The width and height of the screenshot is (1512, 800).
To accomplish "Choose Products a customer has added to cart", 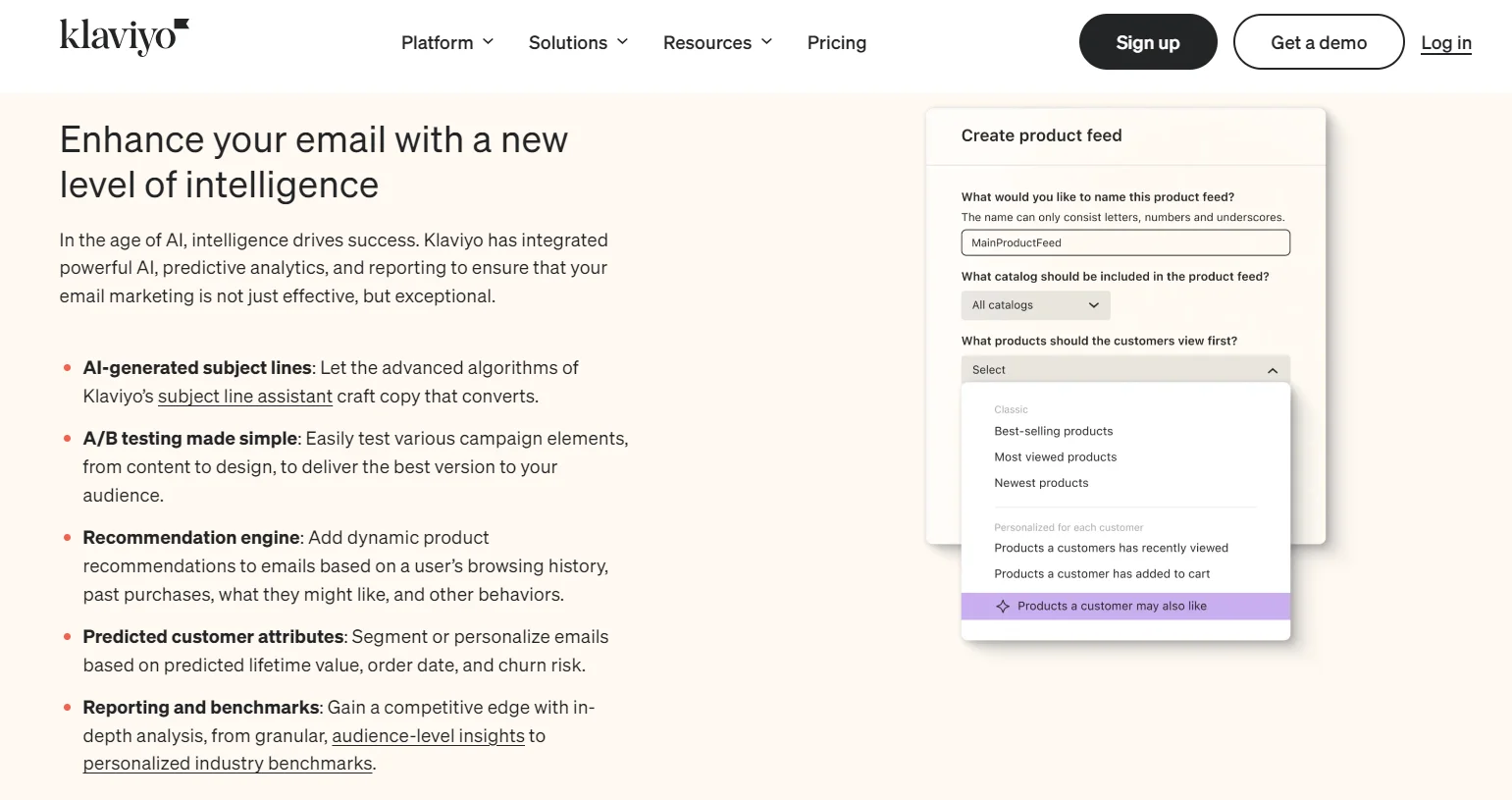I will click(1102, 573).
